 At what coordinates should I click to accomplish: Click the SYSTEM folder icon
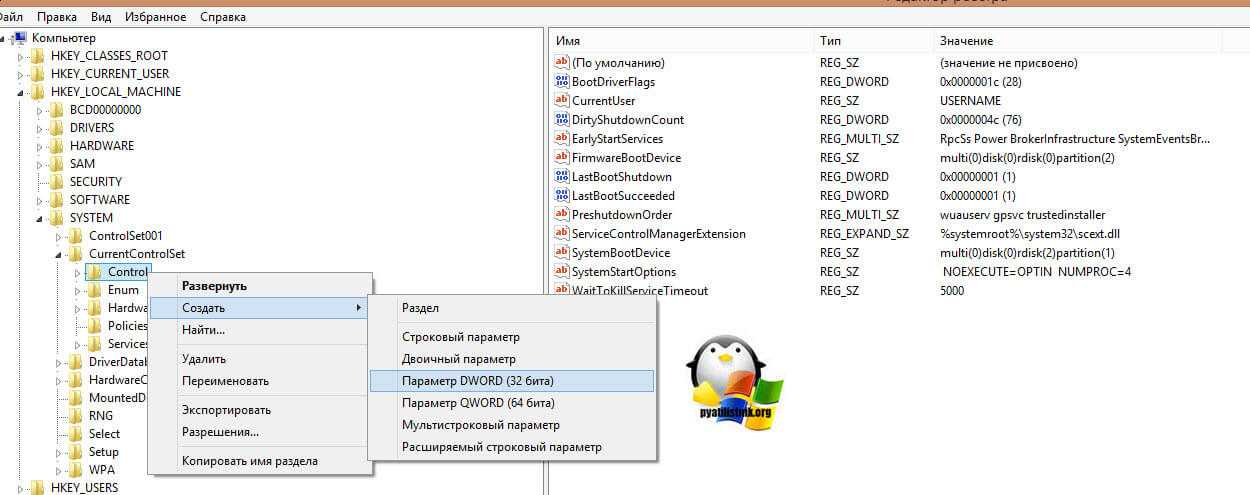click(x=57, y=218)
